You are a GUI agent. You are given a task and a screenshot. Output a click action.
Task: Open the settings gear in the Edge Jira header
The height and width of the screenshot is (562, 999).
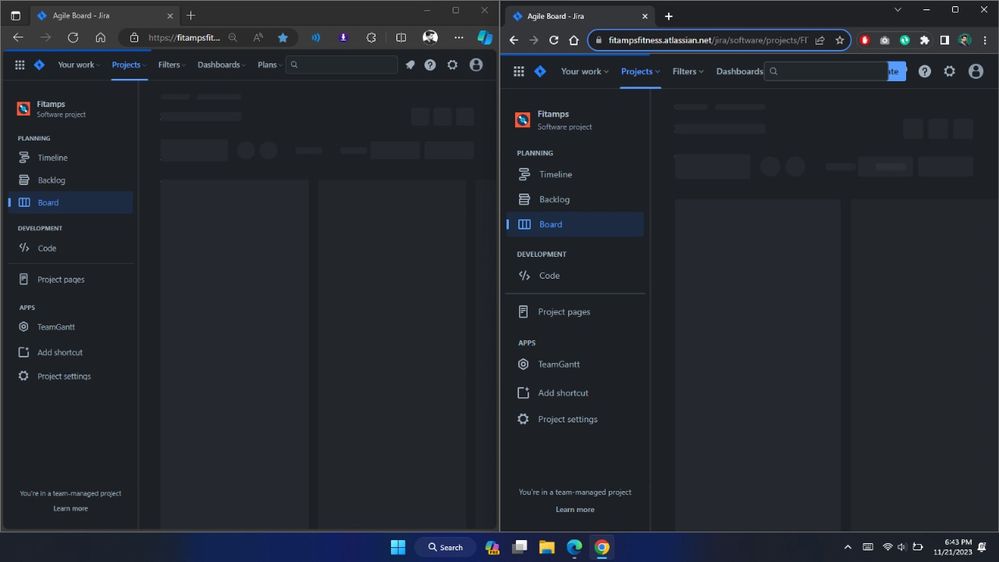[x=452, y=64]
